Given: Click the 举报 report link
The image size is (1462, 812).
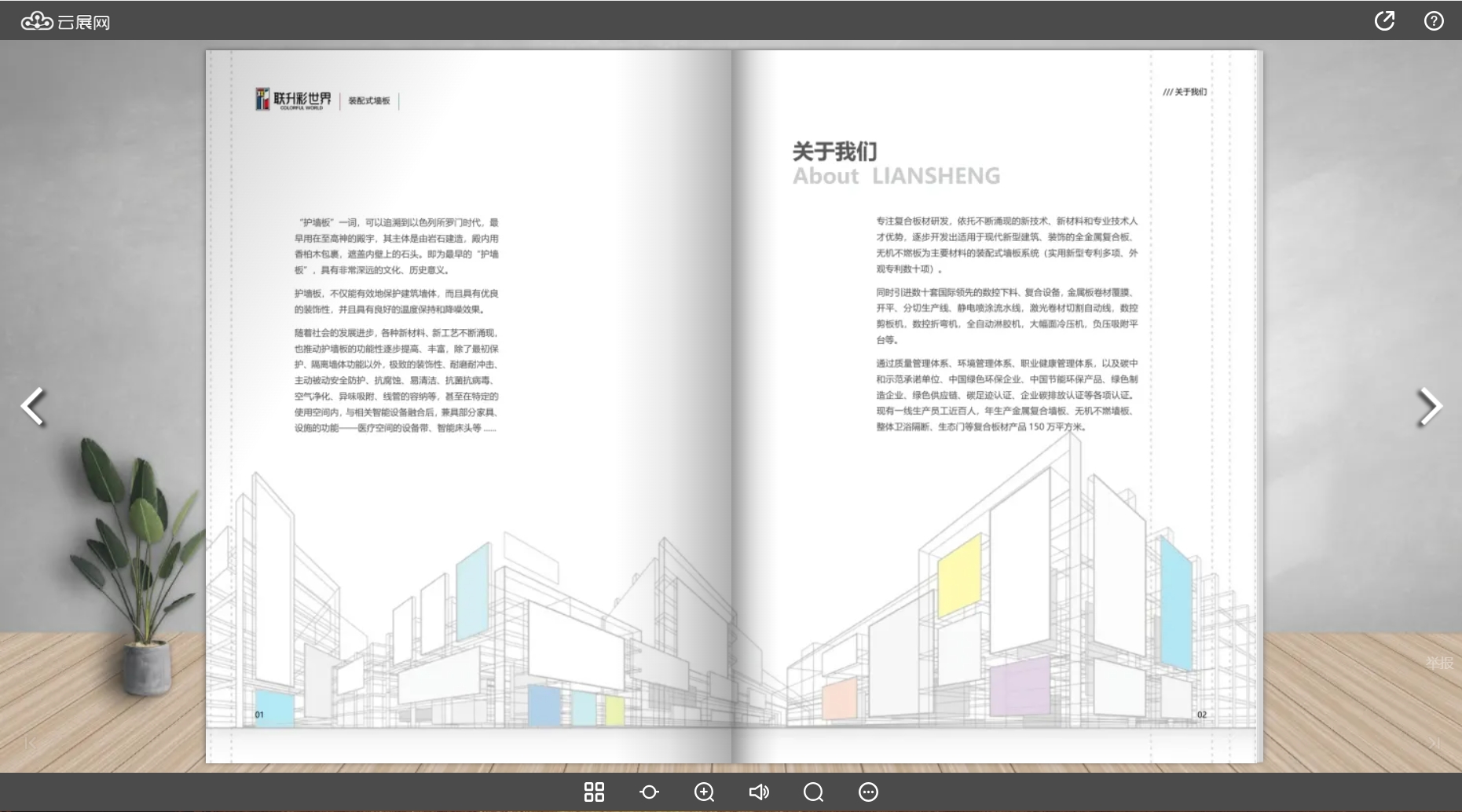Looking at the screenshot, I should [x=1439, y=664].
